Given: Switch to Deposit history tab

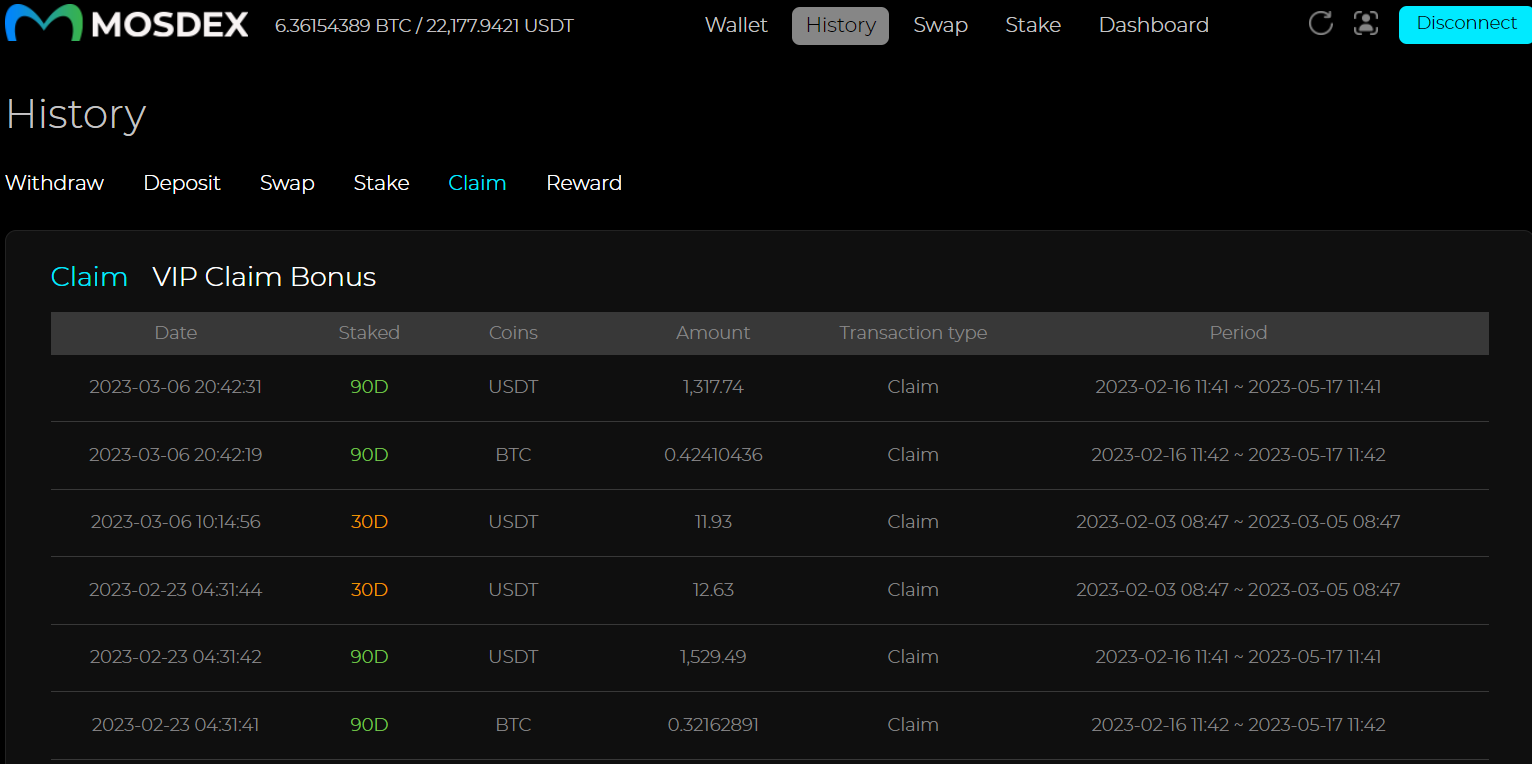Looking at the screenshot, I should pyautogui.click(x=182, y=183).
